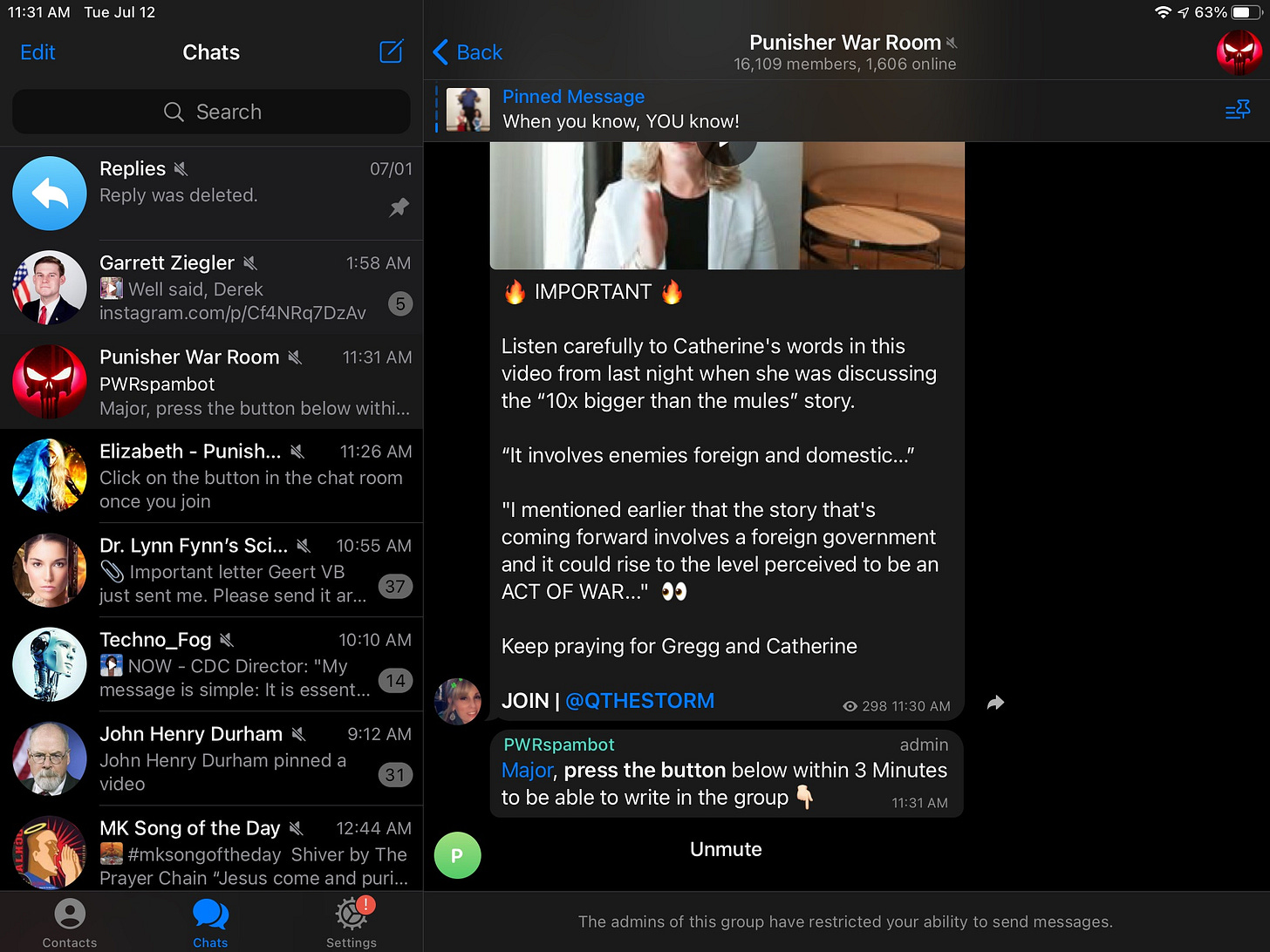Tap the 14 unread badge on Techno_Fog
This screenshot has height=952, width=1270.
click(395, 681)
